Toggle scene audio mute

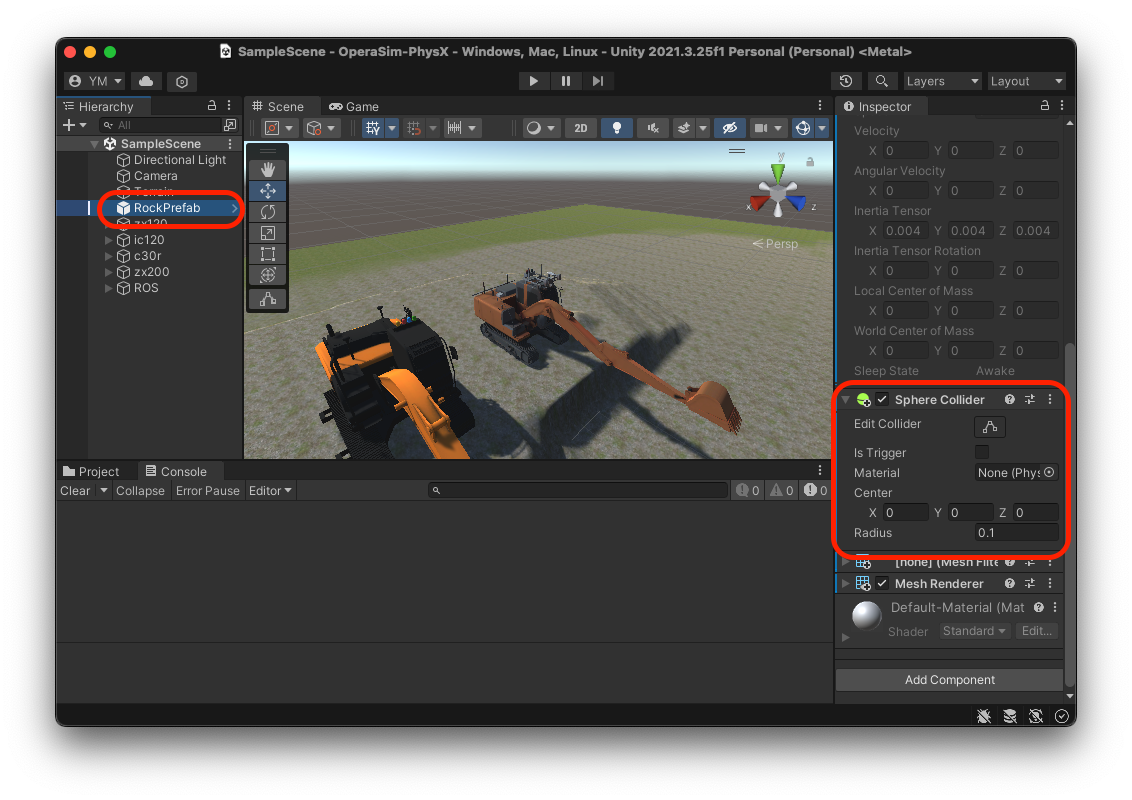653,128
